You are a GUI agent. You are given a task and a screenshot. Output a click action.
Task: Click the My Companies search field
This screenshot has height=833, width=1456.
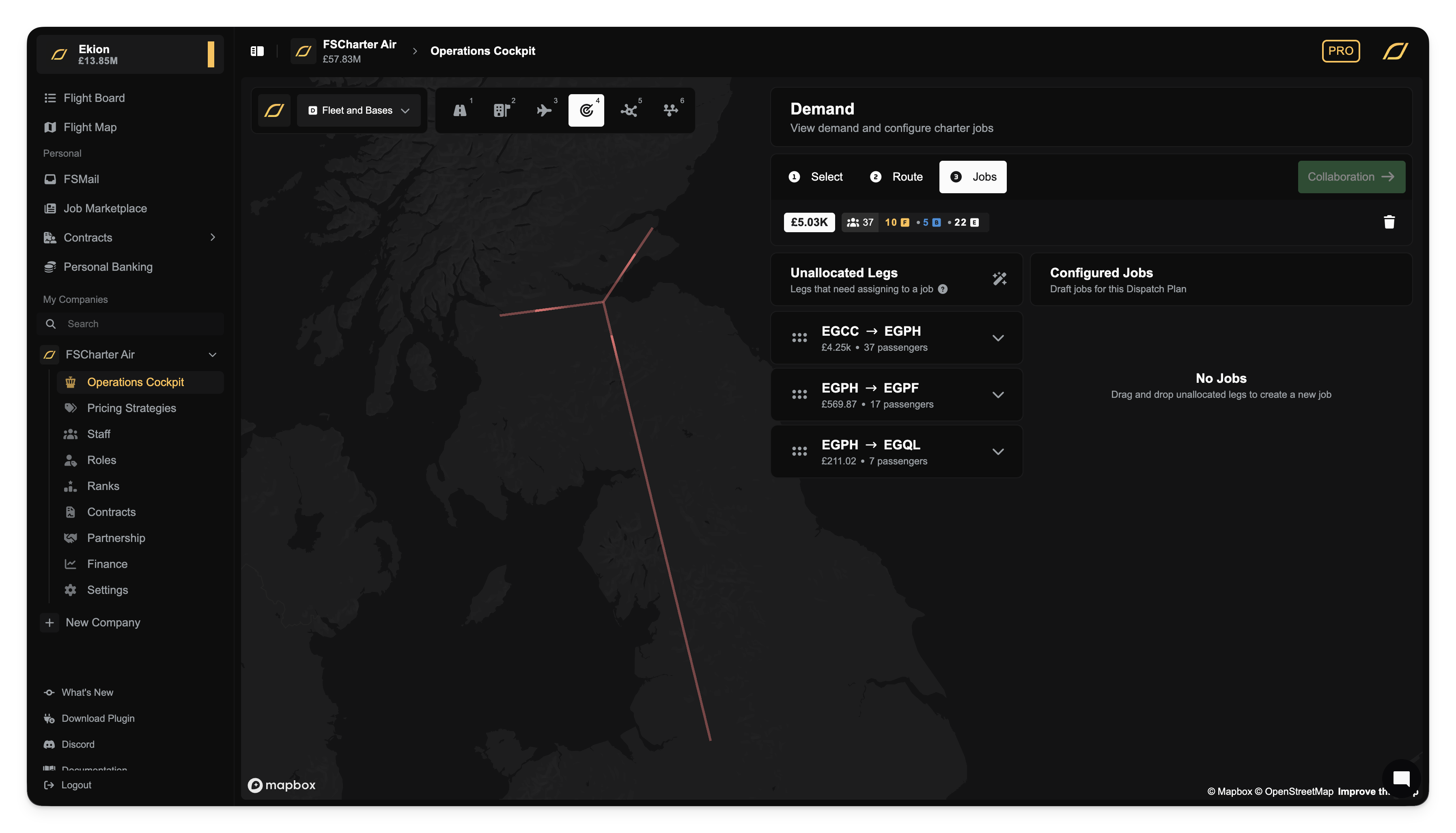pos(137,324)
